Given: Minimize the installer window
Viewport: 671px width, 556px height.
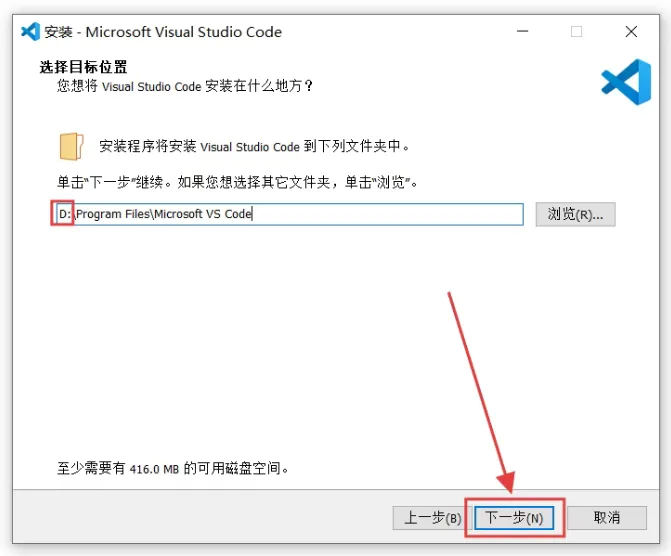Looking at the screenshot, I should tap(523, 31).
